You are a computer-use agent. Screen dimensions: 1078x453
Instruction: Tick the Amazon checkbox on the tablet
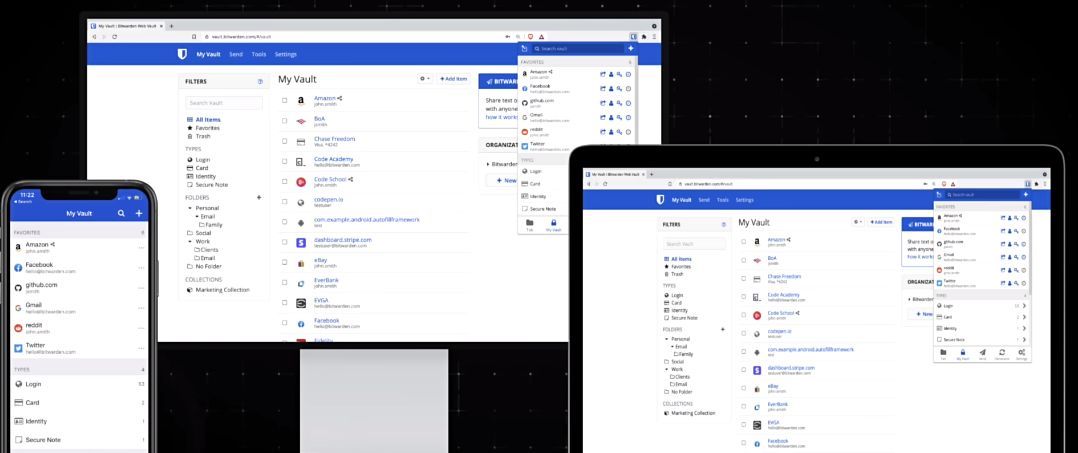(743, 241)
